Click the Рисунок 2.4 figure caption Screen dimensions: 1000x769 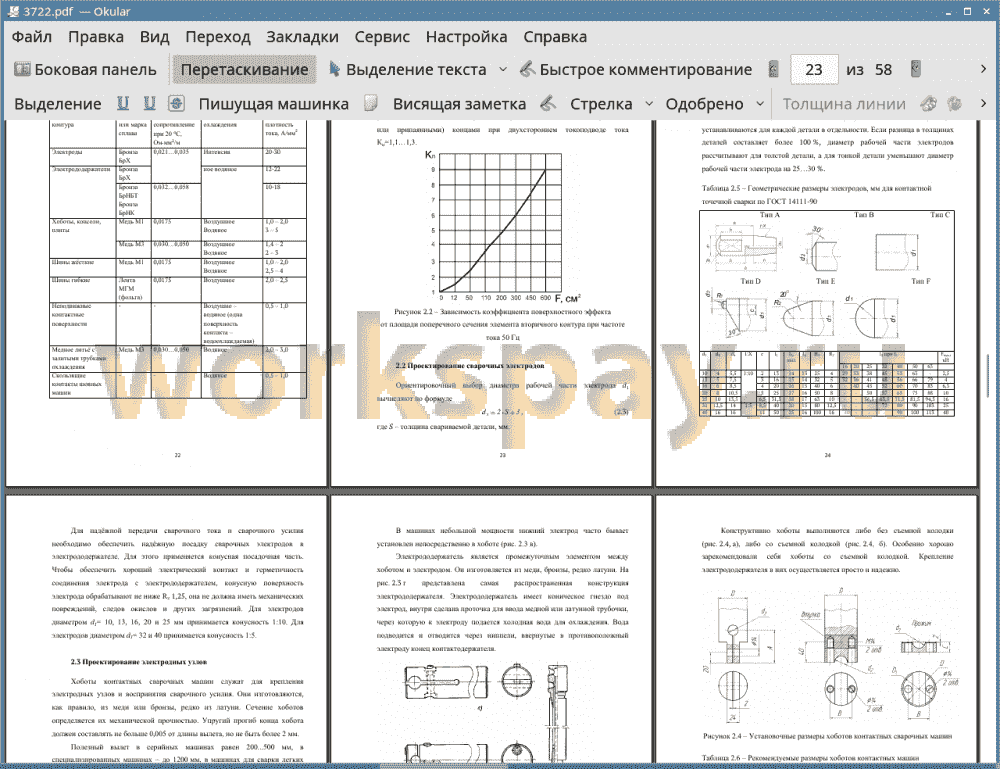click(x=827, y=736)
